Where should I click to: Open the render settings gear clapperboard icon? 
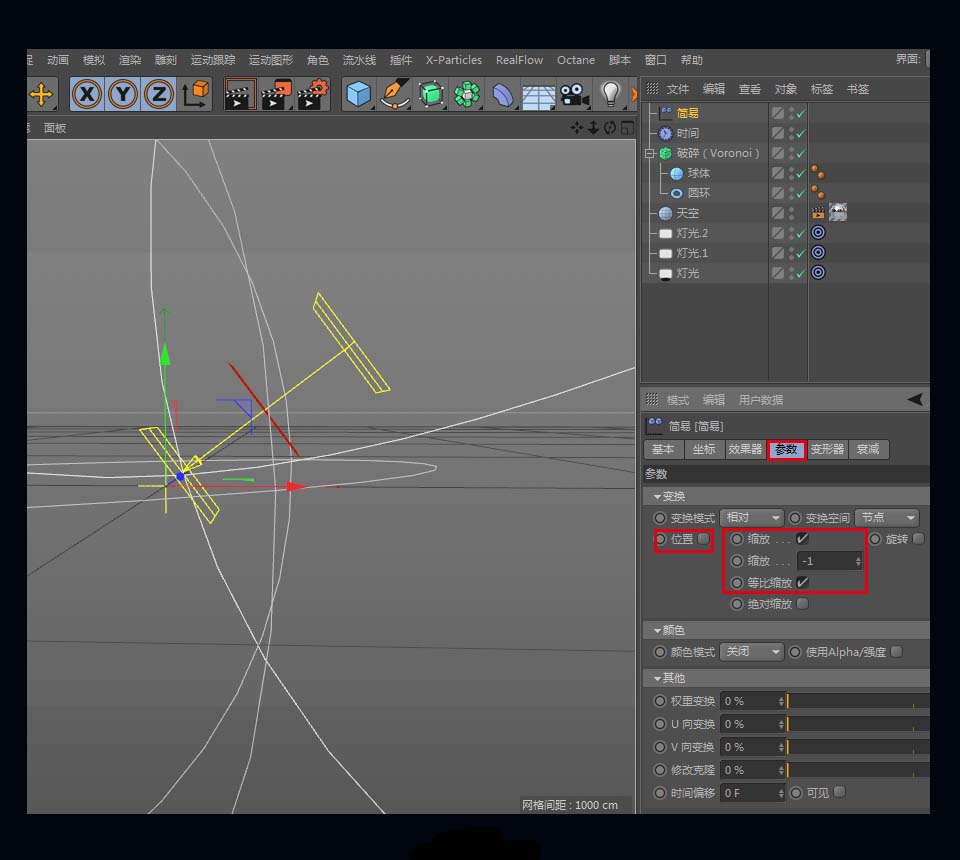(312, 95)
